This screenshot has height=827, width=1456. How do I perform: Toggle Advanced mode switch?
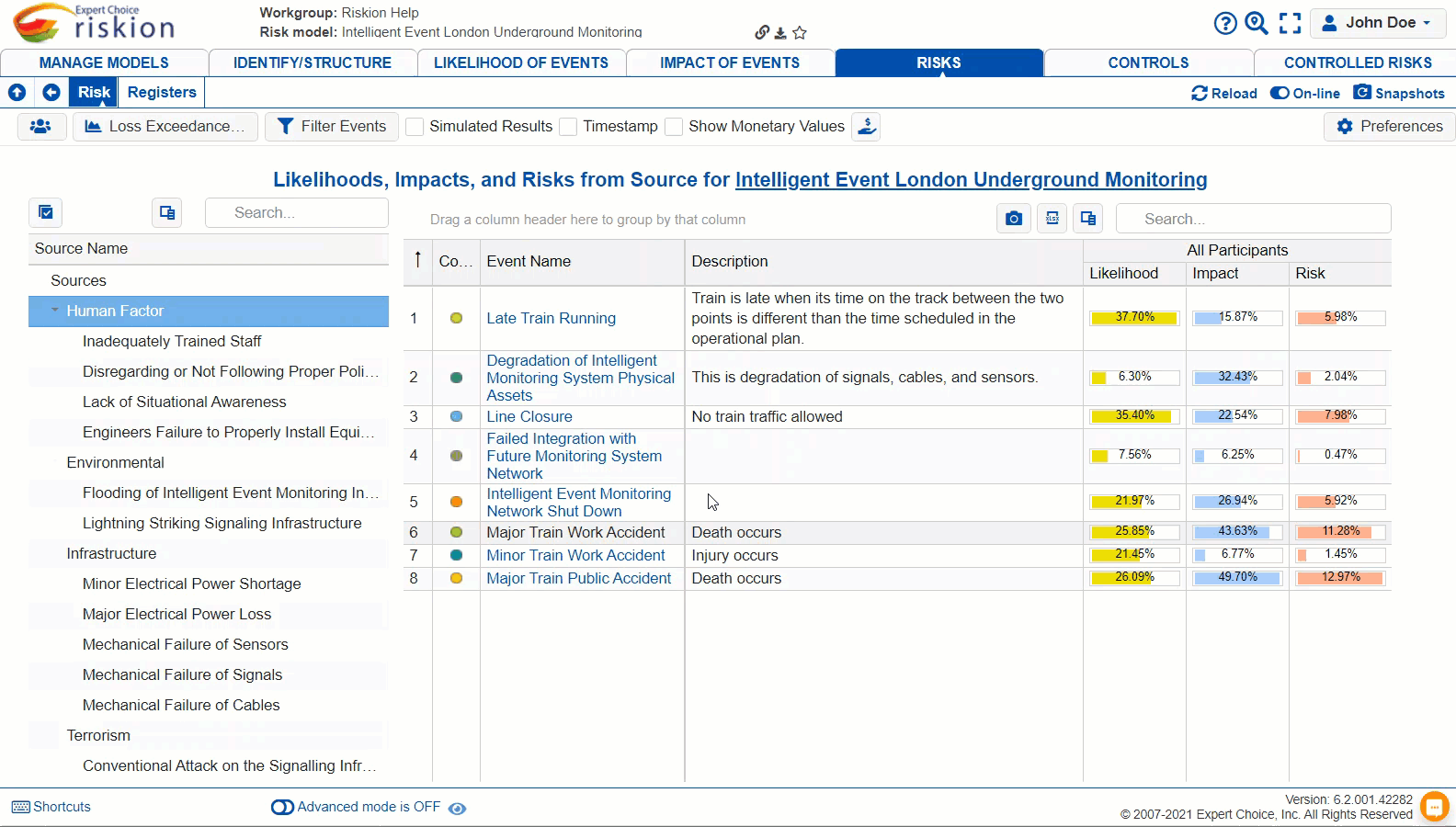(282, 807)
